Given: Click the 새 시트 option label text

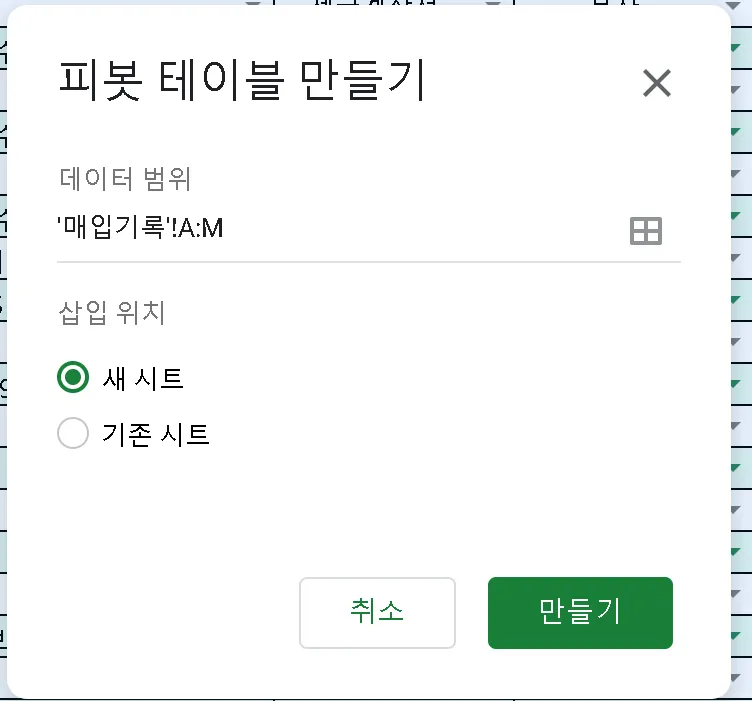Looking at the screenshot, I should pyautogui.click(x=143, y=378).
